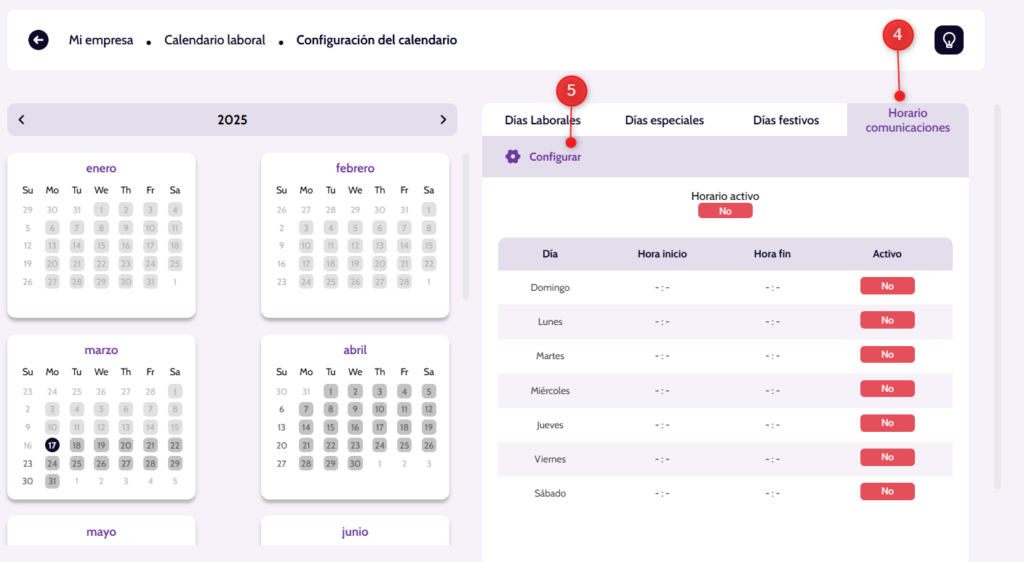
Task: Navigate to Mi empresa breadcrumb
Action: (101, 40)
